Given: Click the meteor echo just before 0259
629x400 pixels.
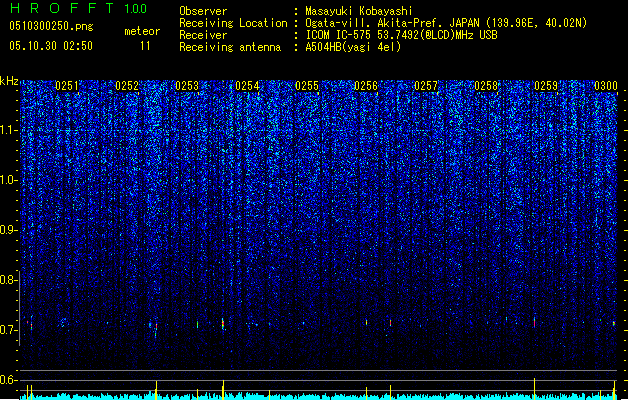Looking at the screenshot, I should tap(534, 322).
